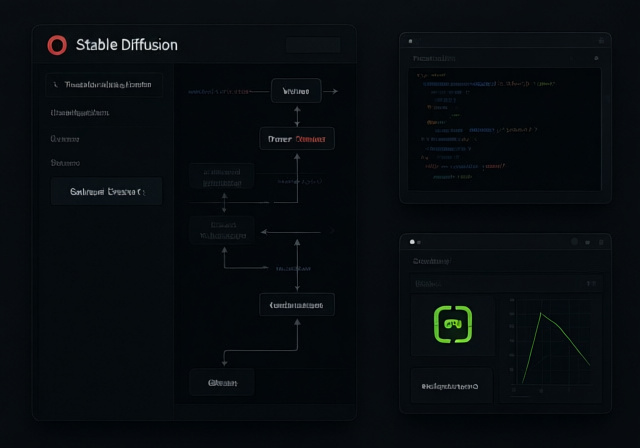Click the flow node with red text
The image size is (640, 448).
click(x=297, y=139)
